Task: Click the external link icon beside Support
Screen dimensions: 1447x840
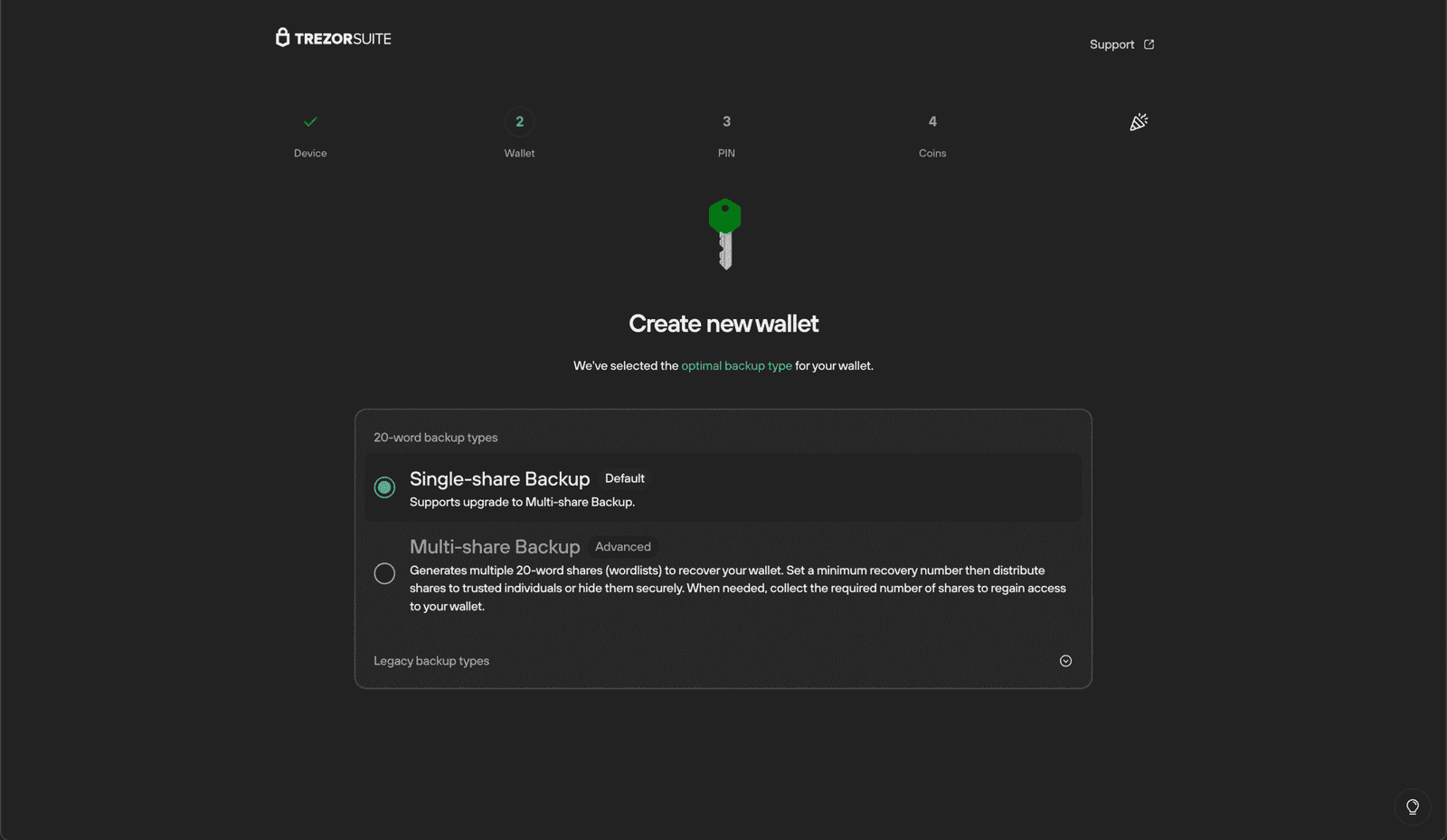Action: tap(1149, 44)
